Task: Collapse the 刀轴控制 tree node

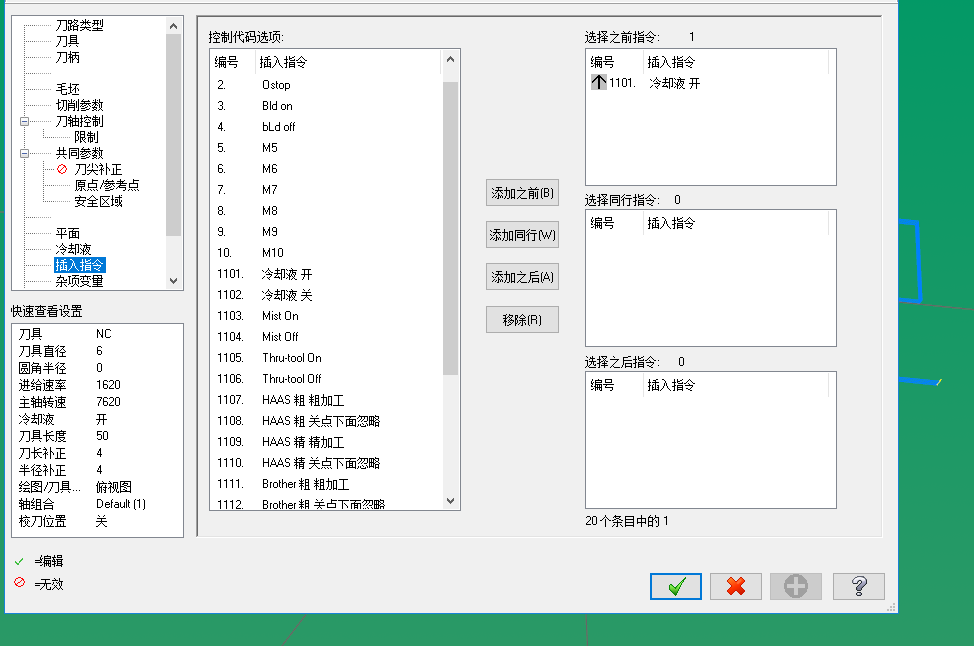Action: click(24, 121)
